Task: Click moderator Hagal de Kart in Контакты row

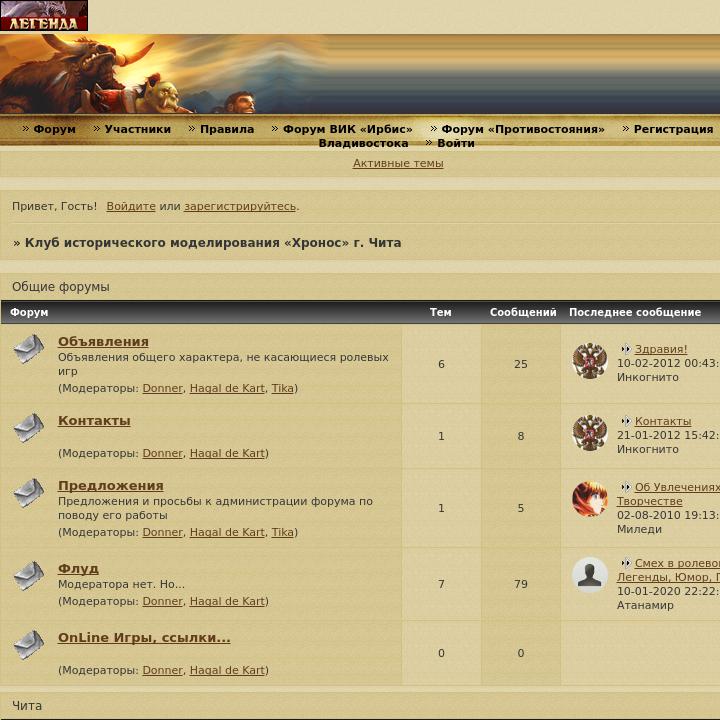Action: point(227,453)
